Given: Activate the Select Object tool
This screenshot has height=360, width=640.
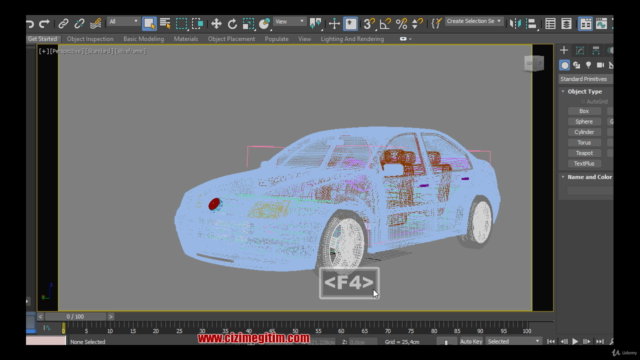Looking at the screenshot, I should click(149, 24).
